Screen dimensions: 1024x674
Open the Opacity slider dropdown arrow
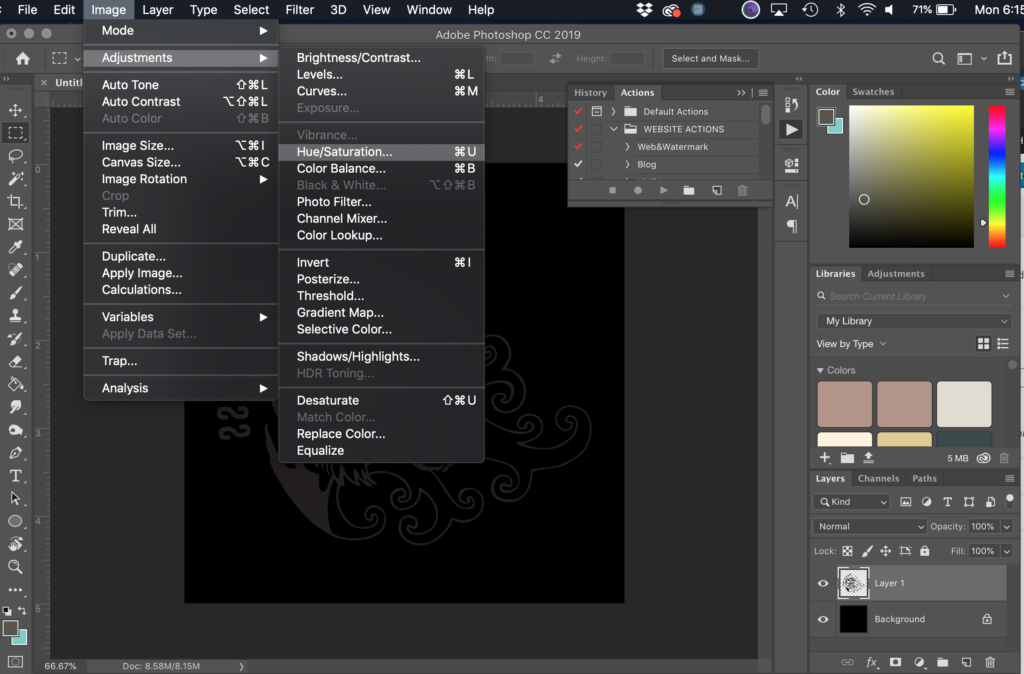click(1006, 526)
